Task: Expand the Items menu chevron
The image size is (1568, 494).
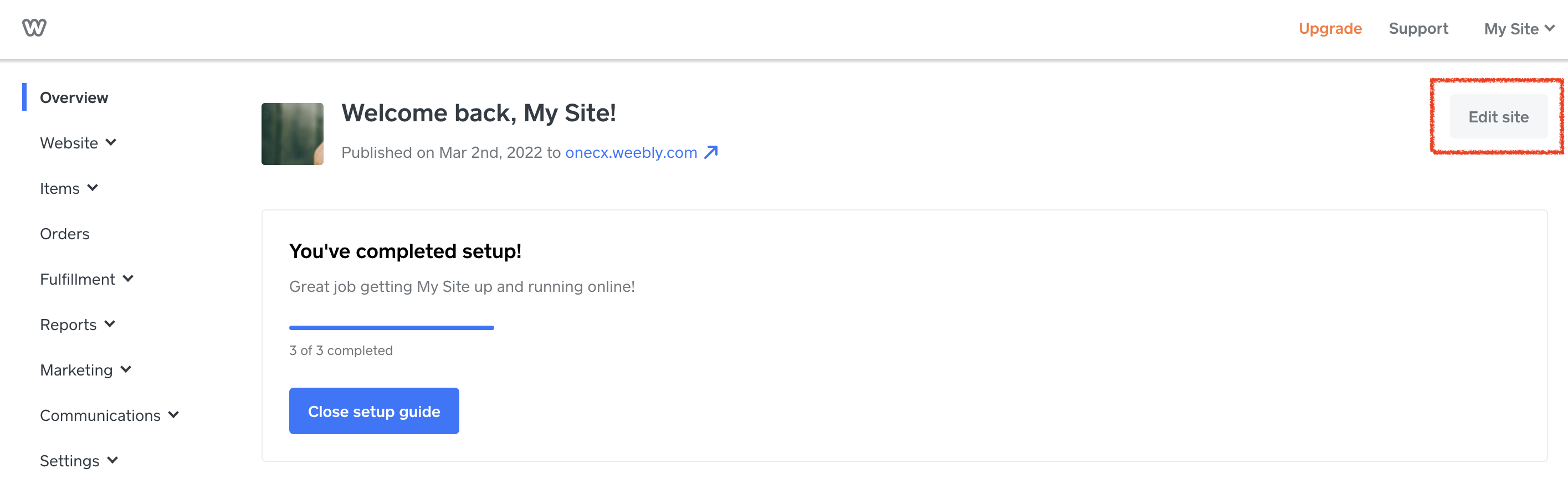Action: click(93, 188)
